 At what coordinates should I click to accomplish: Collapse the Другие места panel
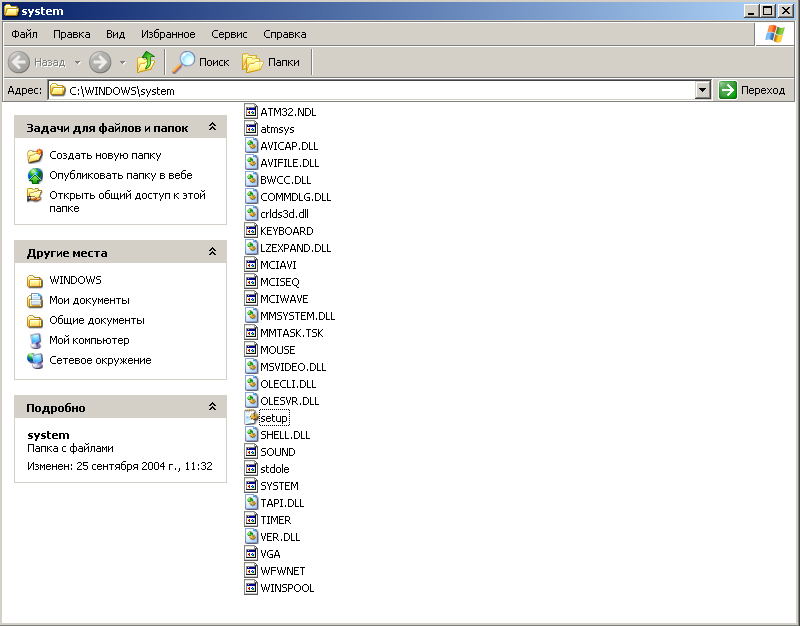[212, 252]
